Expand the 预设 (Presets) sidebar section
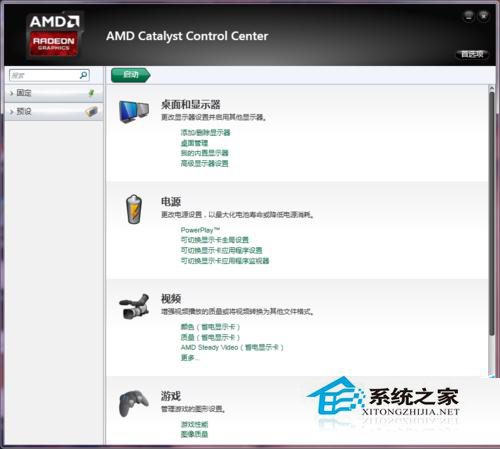This screenshot has width=500, height=449. 54,111
